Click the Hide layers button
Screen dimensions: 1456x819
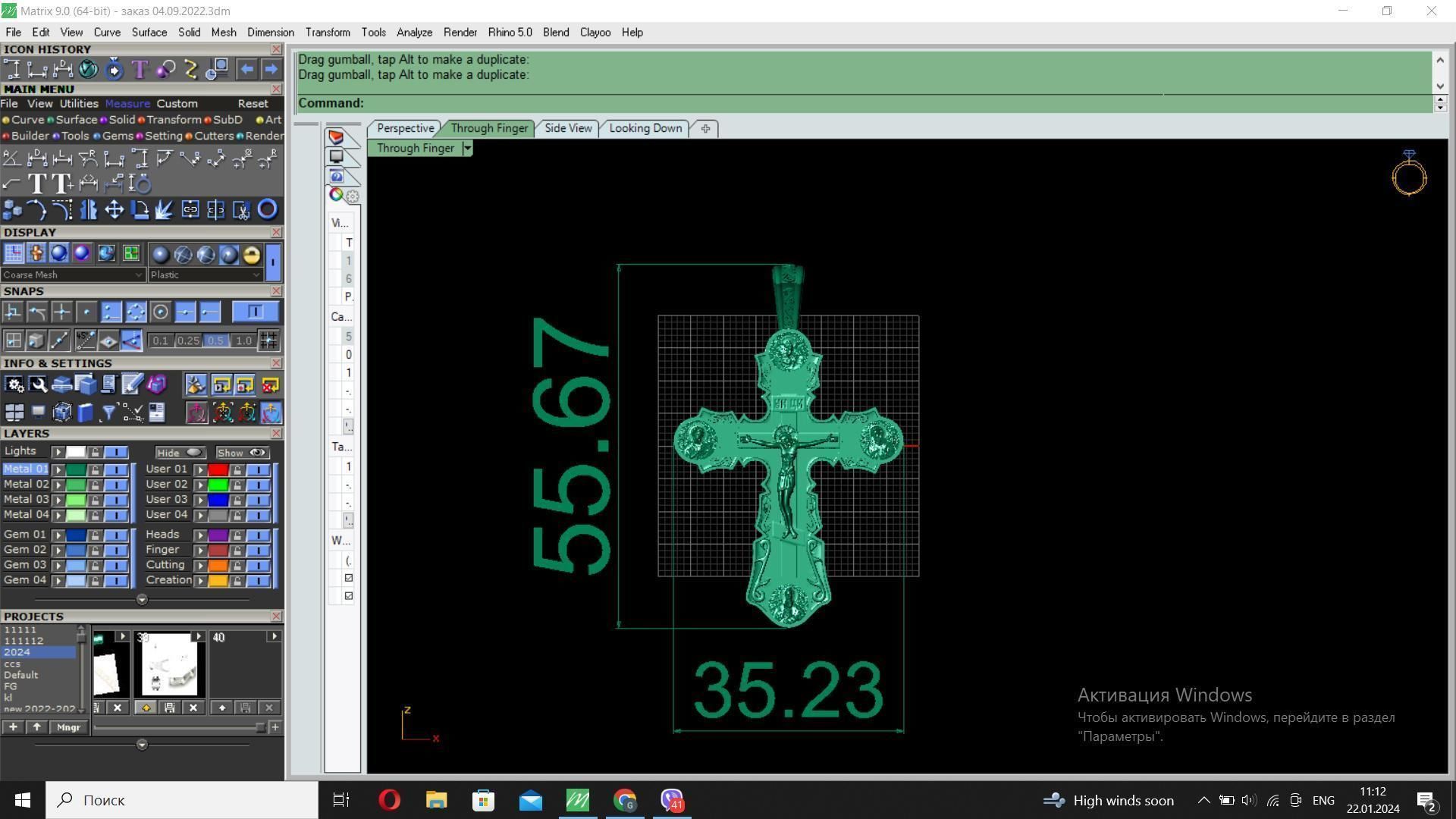coord(180,453)
